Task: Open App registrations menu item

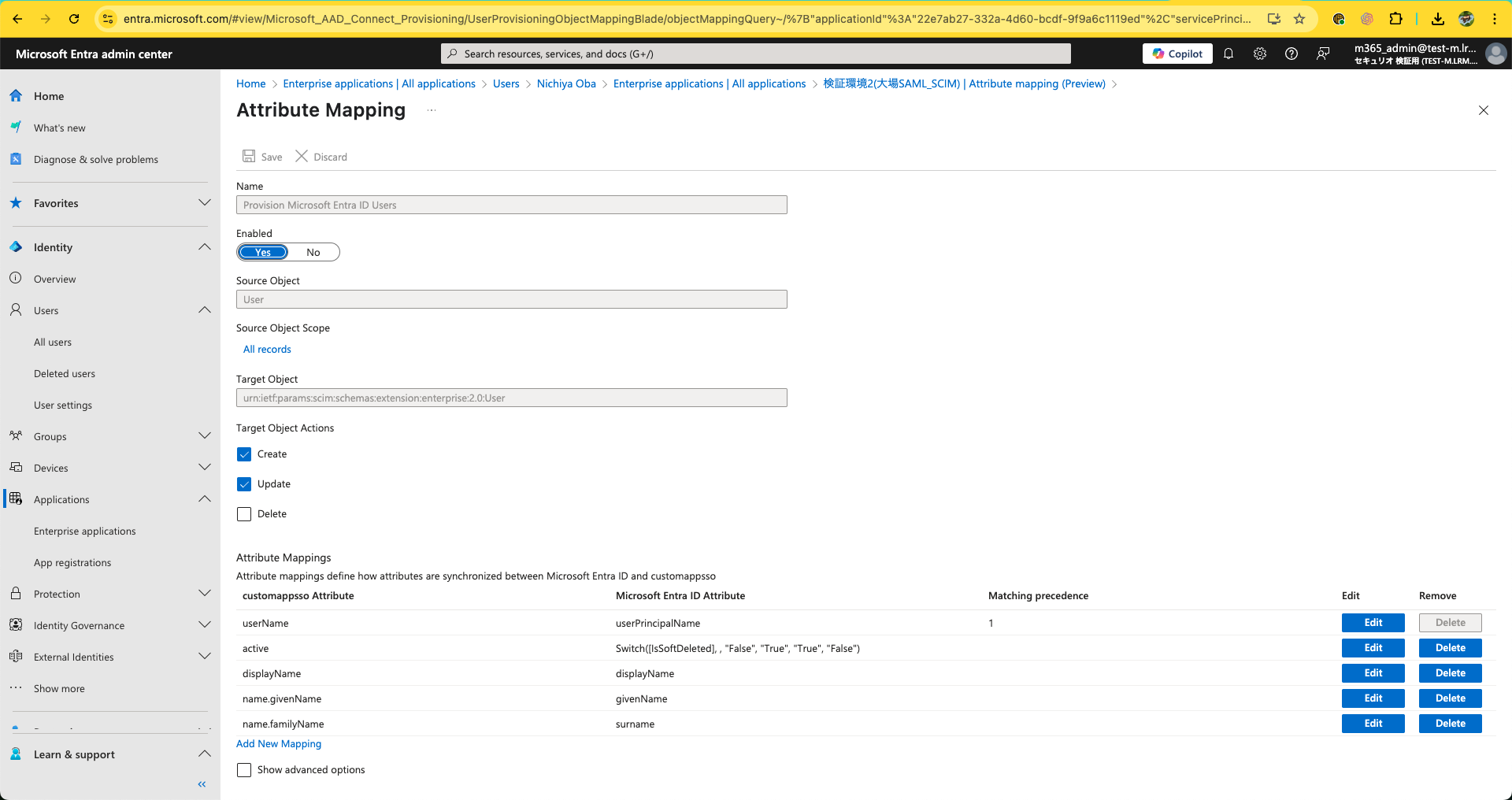Action: (x=72, y=562)
